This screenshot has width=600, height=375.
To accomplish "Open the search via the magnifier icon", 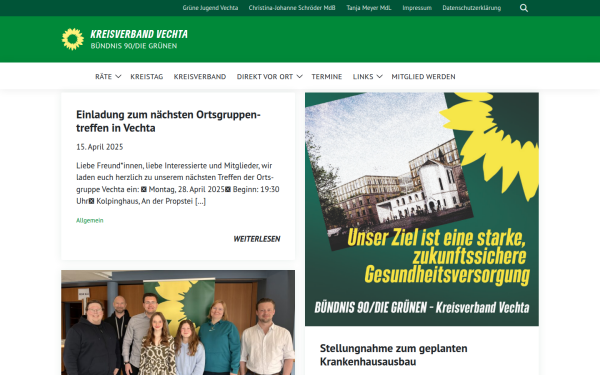I will 524,8.
